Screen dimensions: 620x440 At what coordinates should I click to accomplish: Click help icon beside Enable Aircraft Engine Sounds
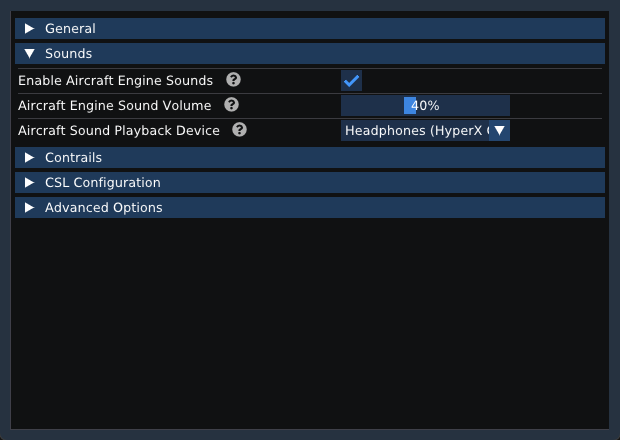tap(233, 80)
